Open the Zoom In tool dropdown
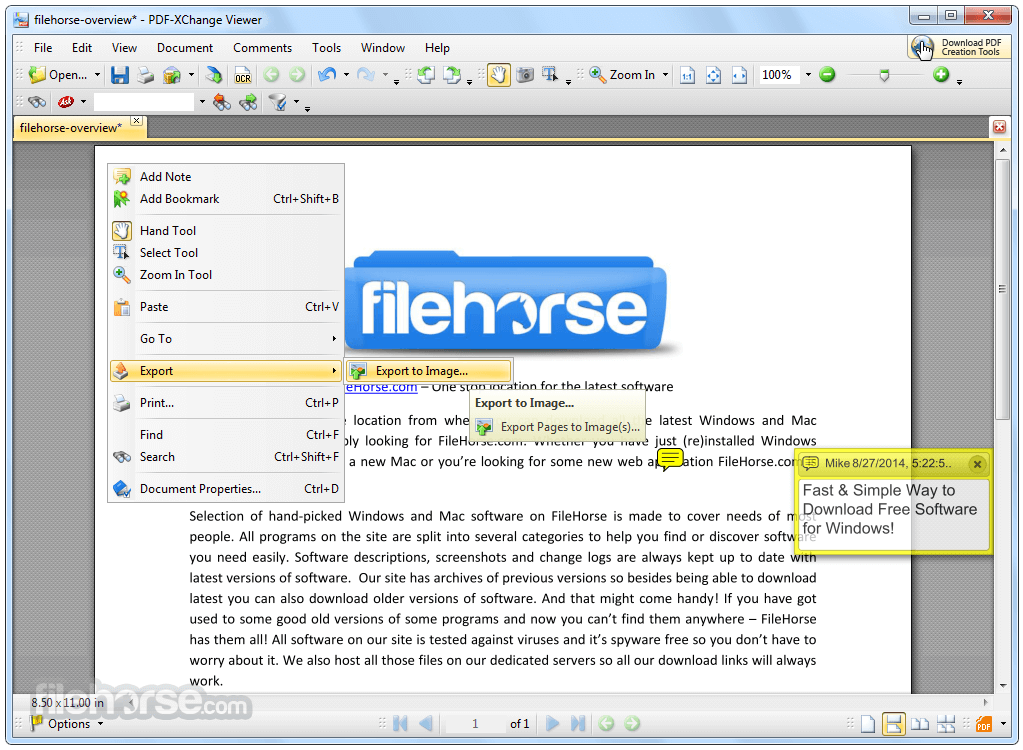The width and height of the screenshot is (1023, 750). (665, 75)
